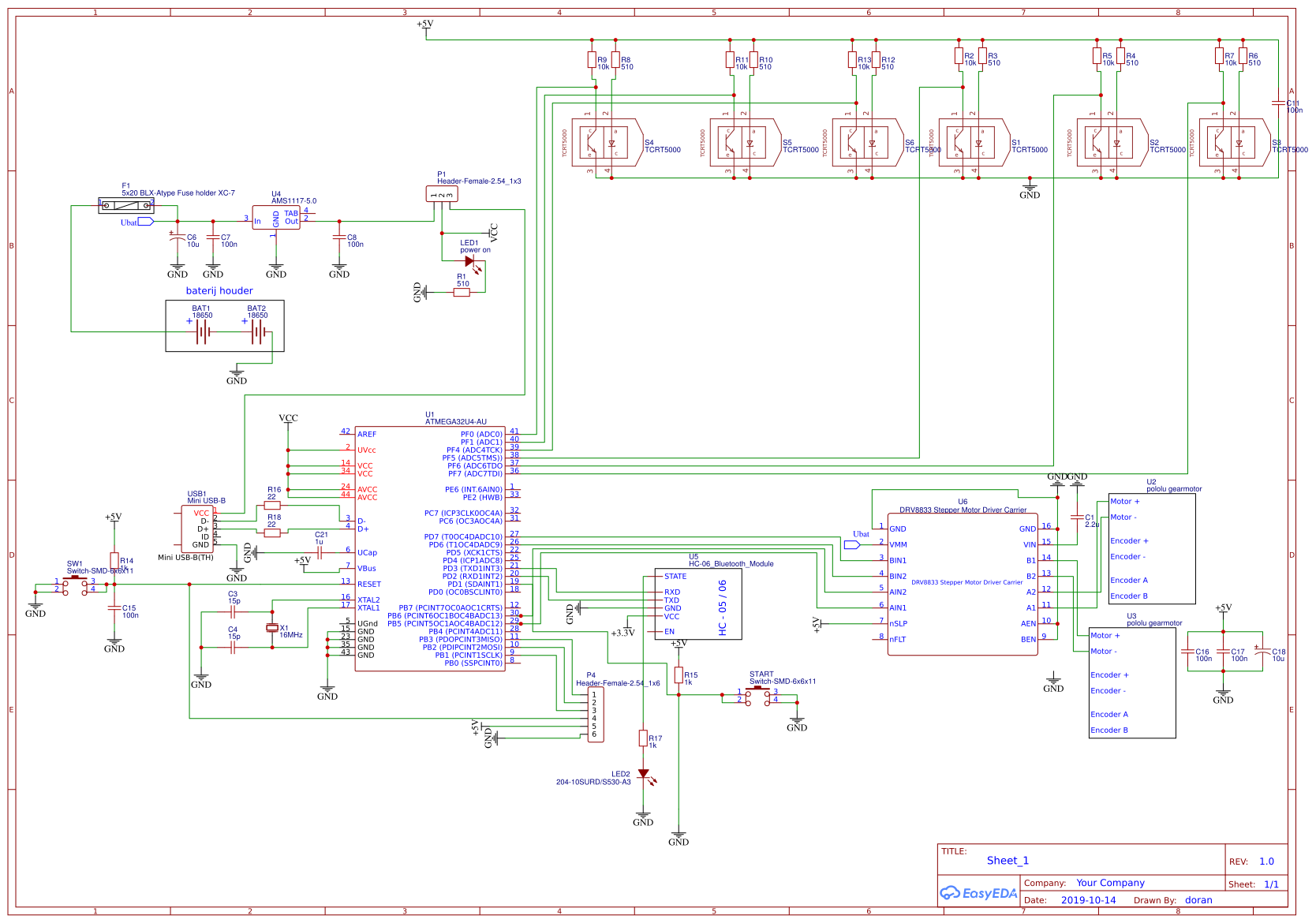The height and width of the screenshot is (923, 1316).
Task: Click the 16MHz crystal X1 symbol
Action: (x=271, y=627)
